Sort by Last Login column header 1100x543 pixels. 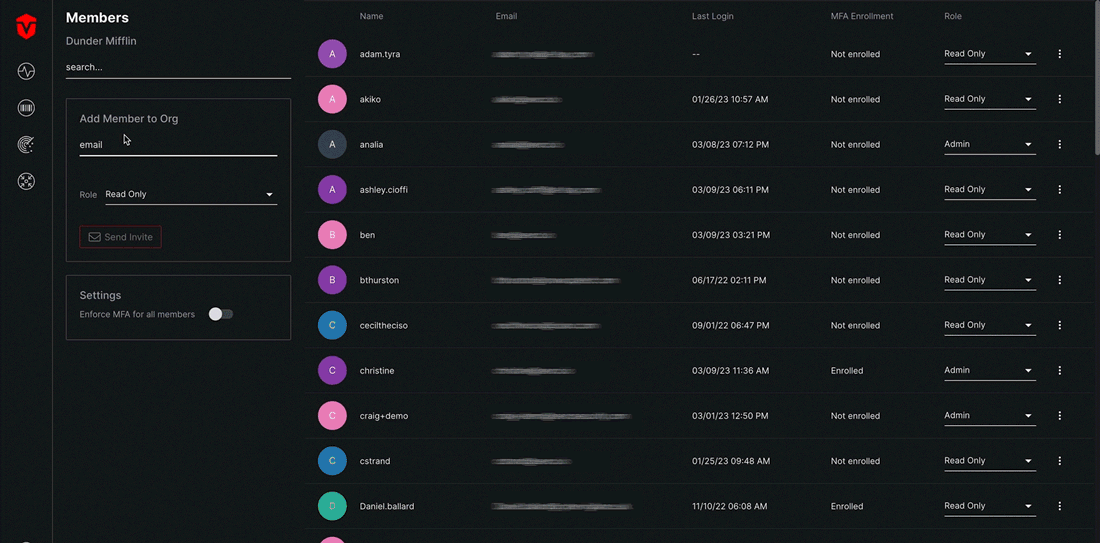tap(713, 16)
